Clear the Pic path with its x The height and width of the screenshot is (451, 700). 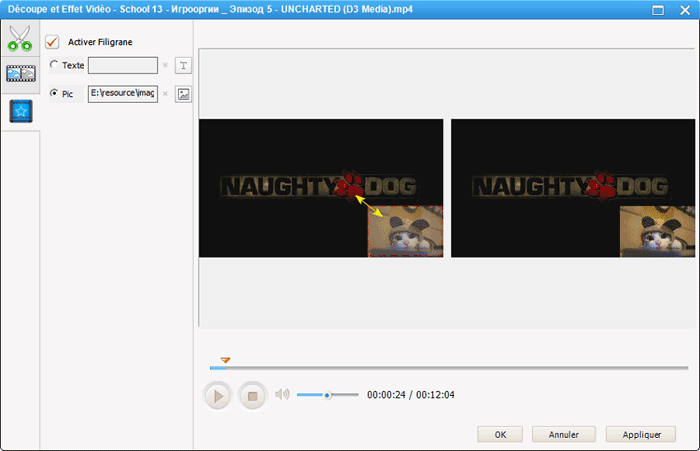click(165, 93)
